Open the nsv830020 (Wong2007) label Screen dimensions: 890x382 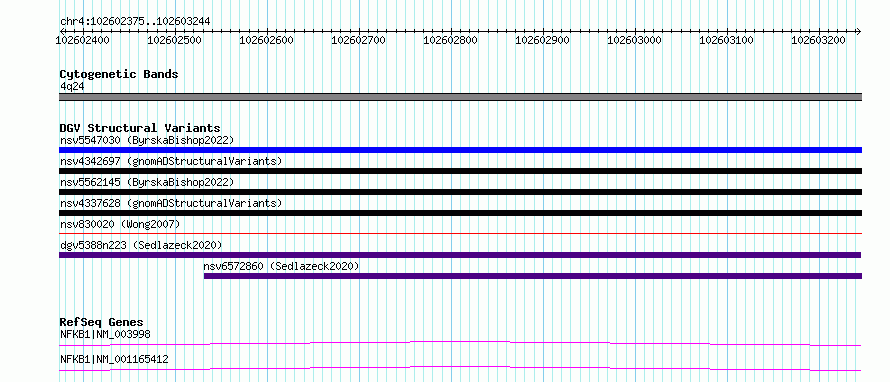point(120,224)
